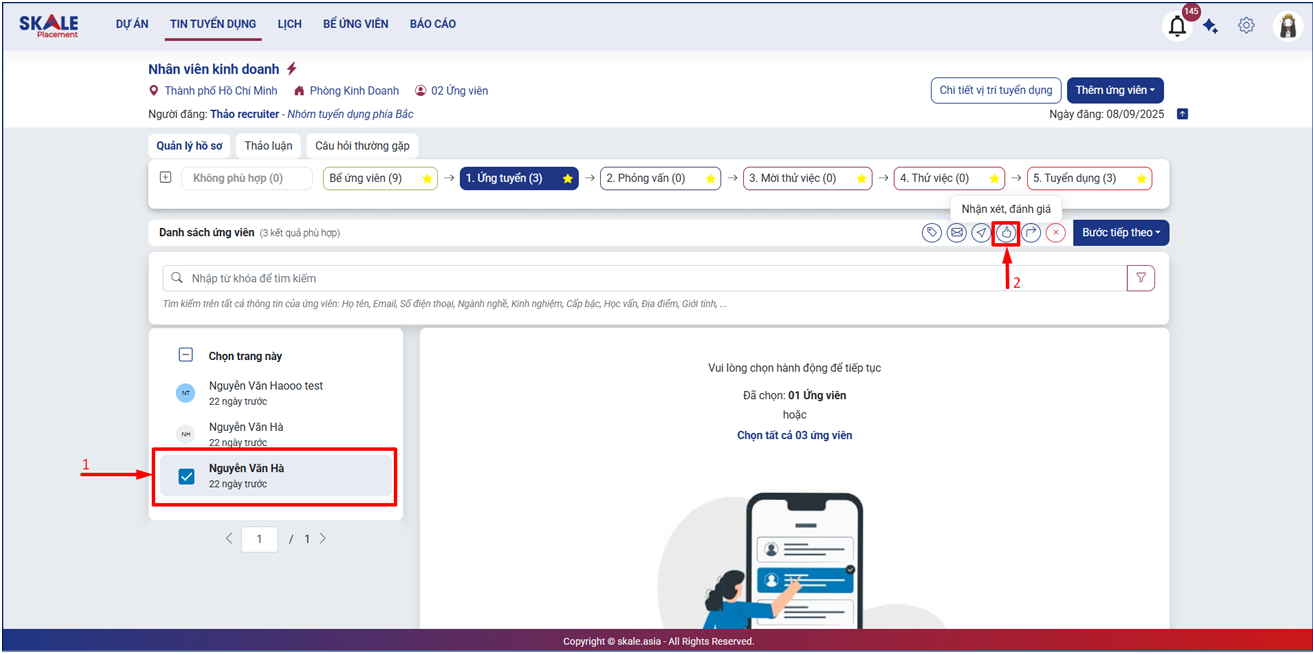This screenshot has height=653, width=1313.
Task: Open the settings gear in header
Action: (x=1246, y=26)
